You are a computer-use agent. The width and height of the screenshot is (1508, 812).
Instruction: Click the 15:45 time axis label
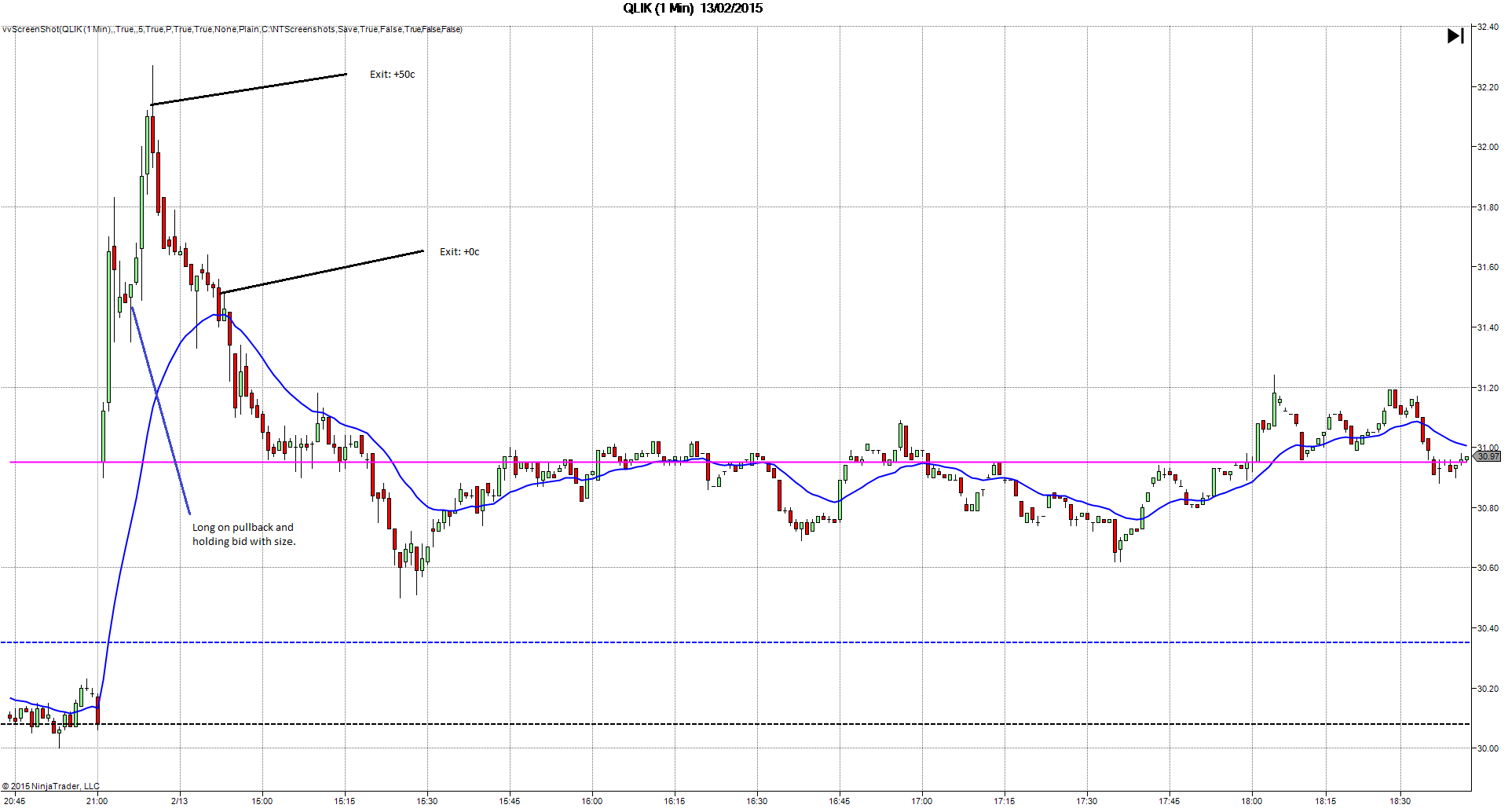point(510,801)
